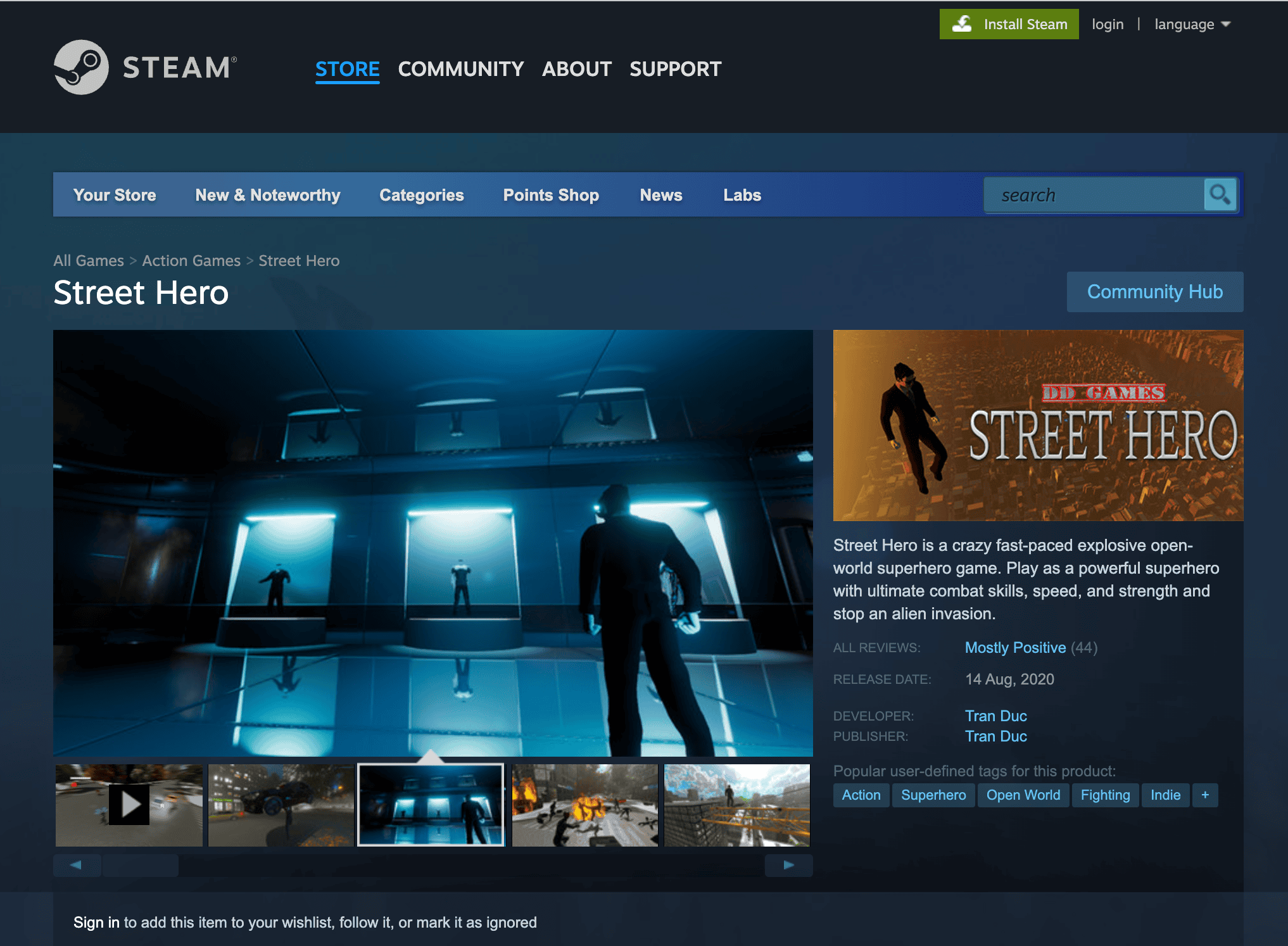Click the Sign in link
The height and width of the screenshot is (946, 1288).
(x=96, y=923)
